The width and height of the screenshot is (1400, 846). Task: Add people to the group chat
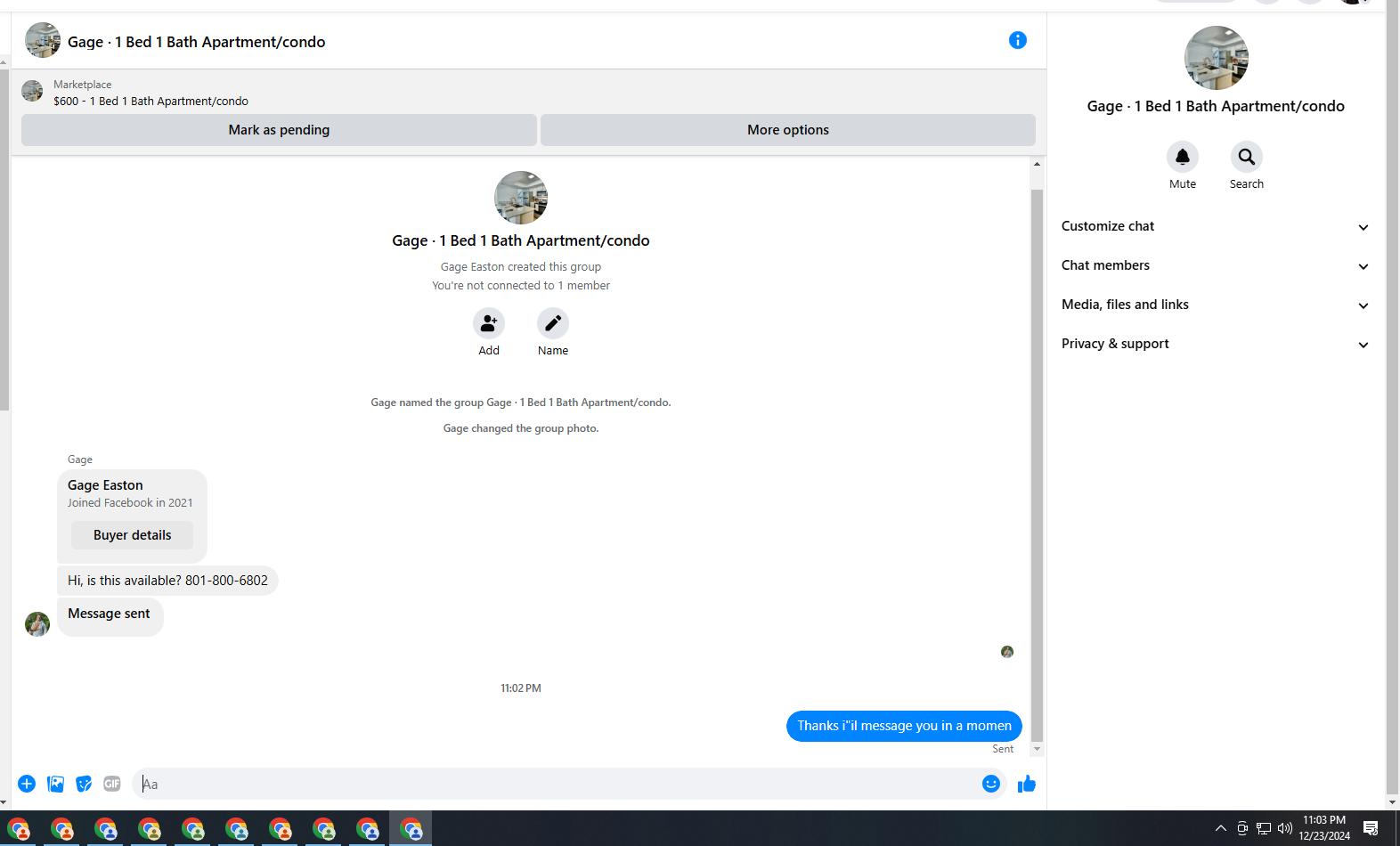point(489,323)
